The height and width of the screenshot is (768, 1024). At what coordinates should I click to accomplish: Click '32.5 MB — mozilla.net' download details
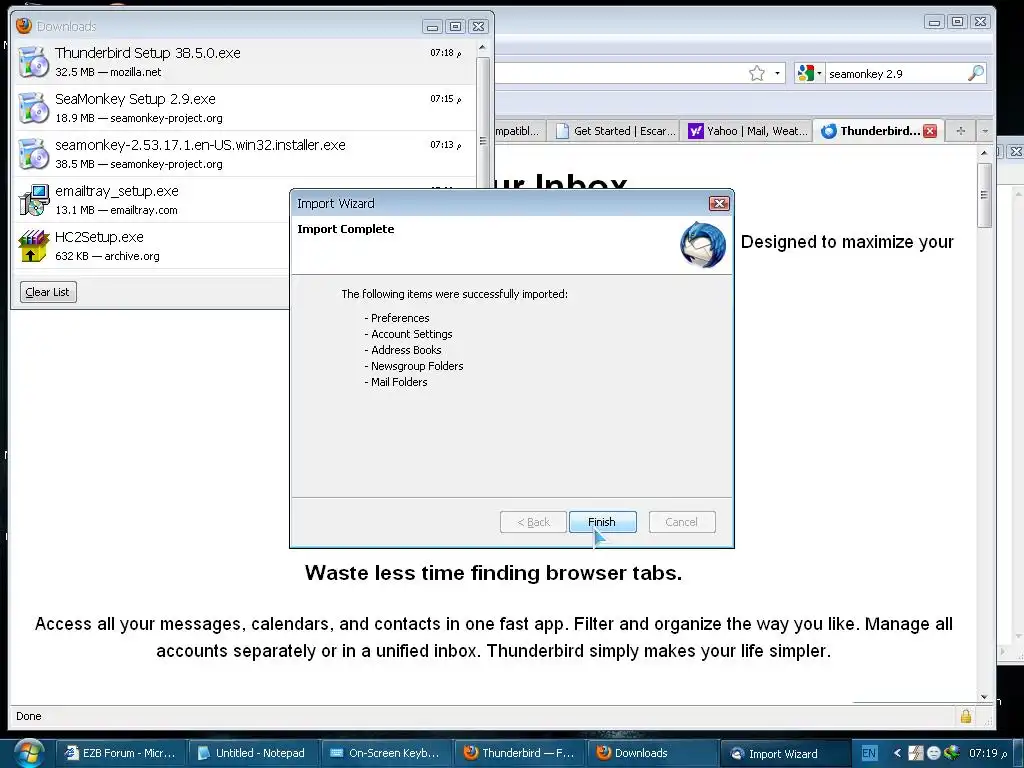click(x=108, y=72)
